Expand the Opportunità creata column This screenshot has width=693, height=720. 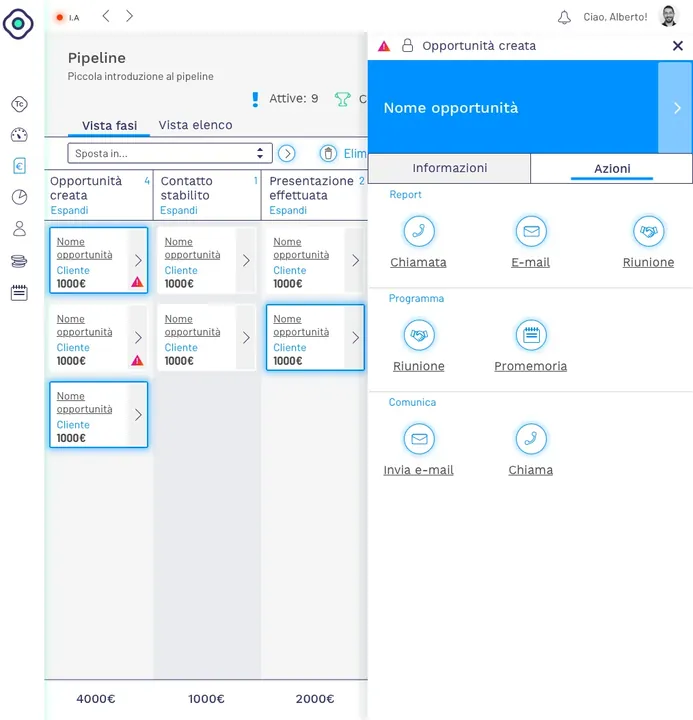click(x=69, y=210)
